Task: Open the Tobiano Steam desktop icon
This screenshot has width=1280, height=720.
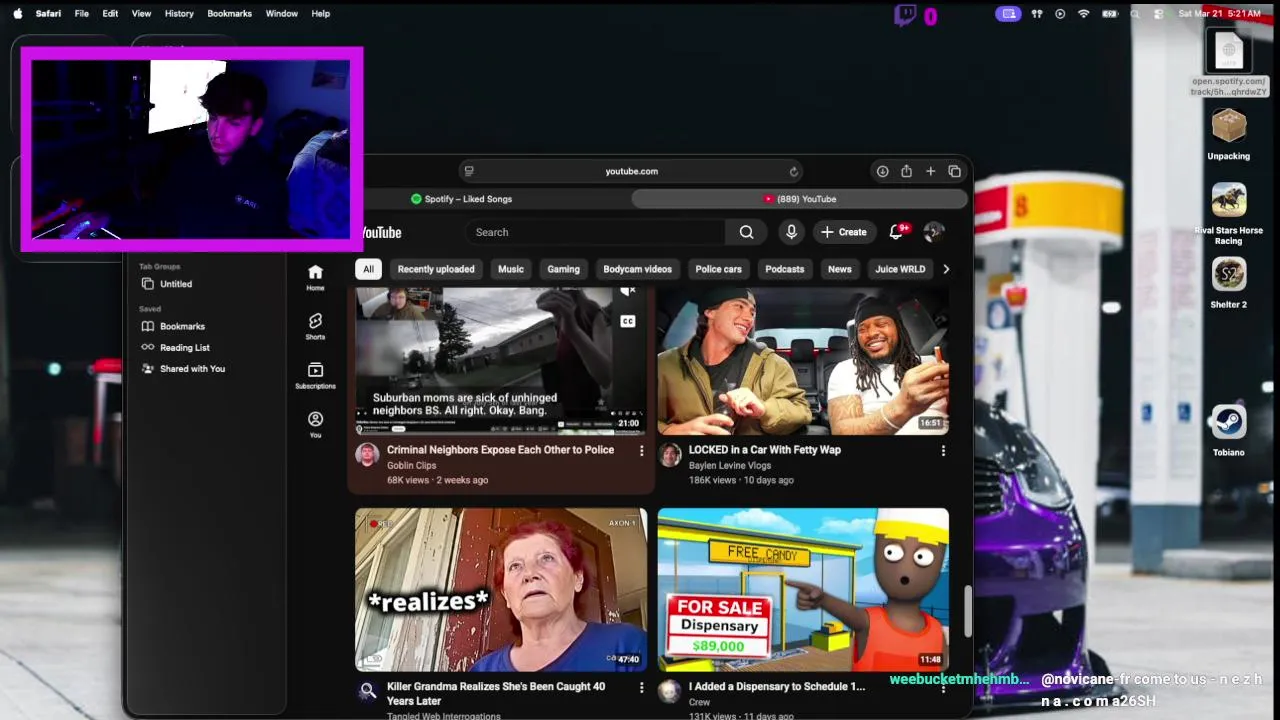Action: (1228, 431)
